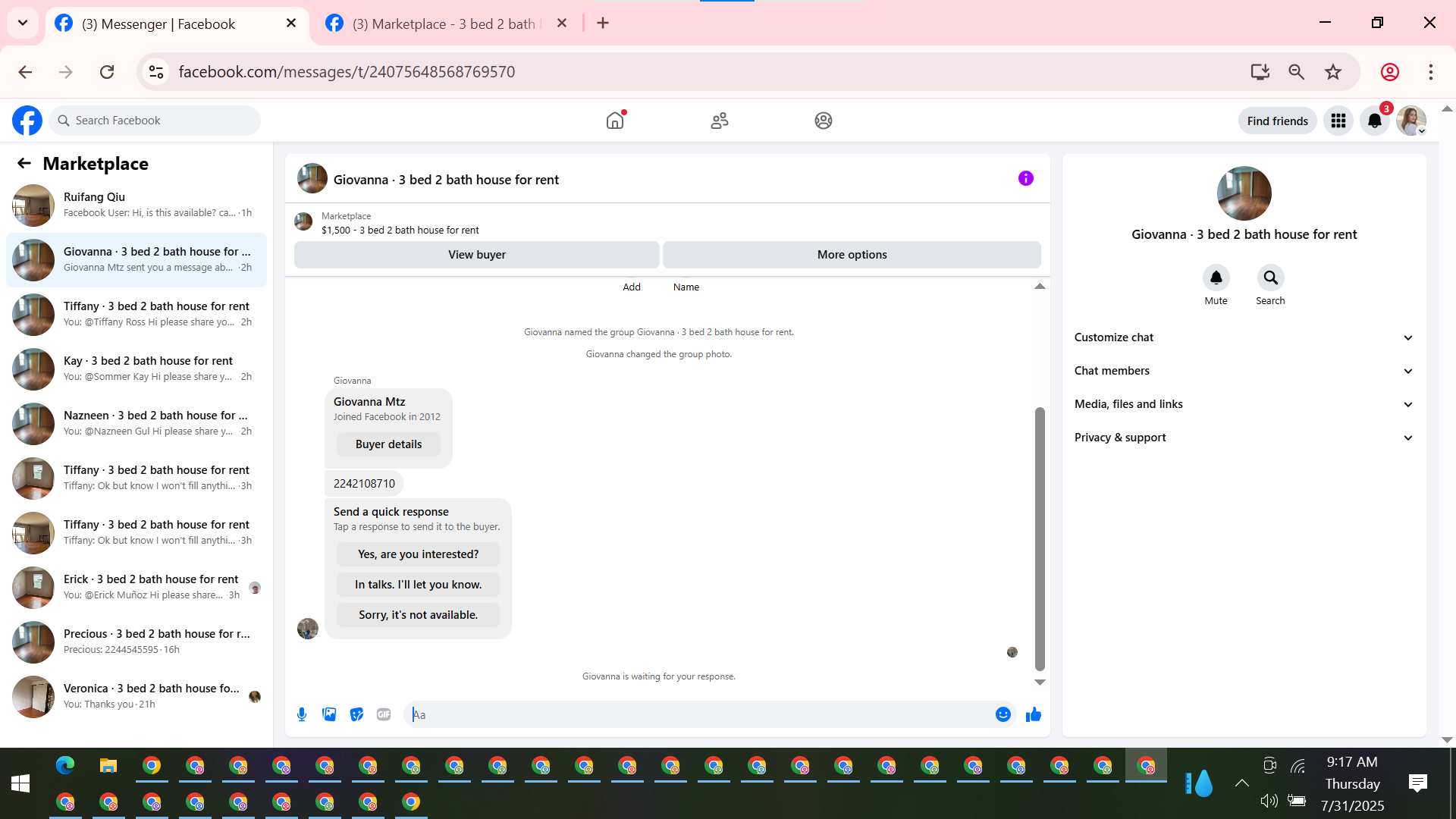Click the message input field
The height and width of the screenshot is (819, 1456).
point(698,714)
